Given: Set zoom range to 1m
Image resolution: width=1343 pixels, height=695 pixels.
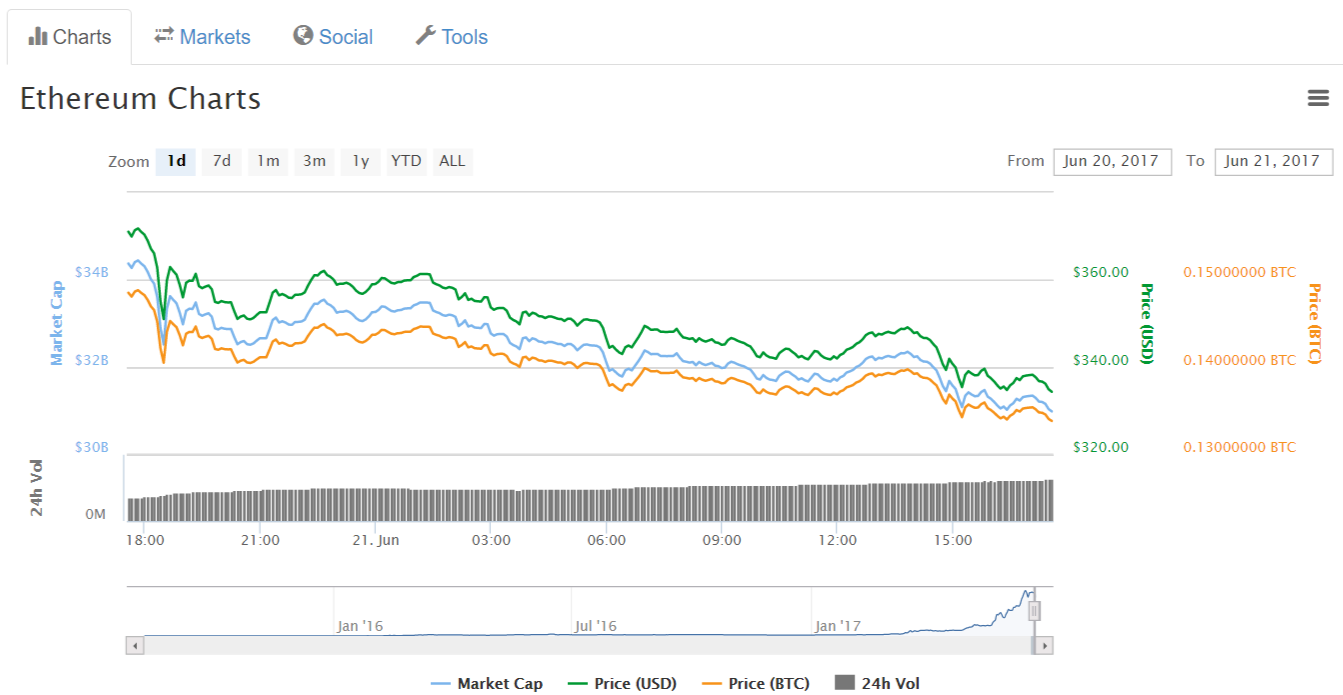Looking at the screenshot, I should pyautogui.click(x=268, y=161).
